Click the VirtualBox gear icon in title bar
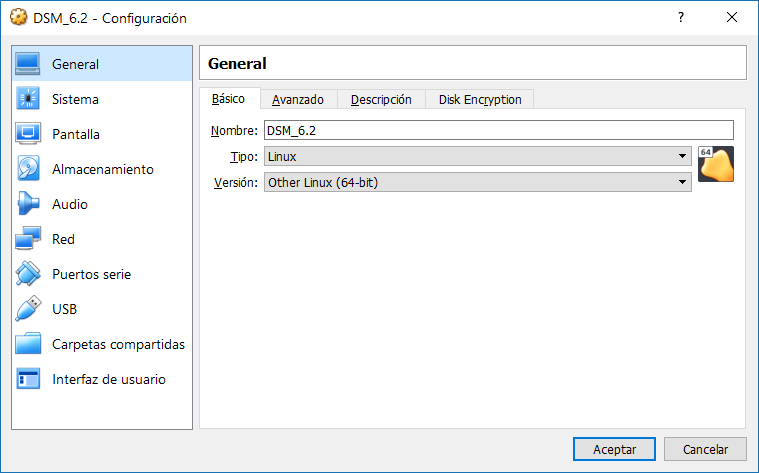759x473 pixels. point(18,17)
